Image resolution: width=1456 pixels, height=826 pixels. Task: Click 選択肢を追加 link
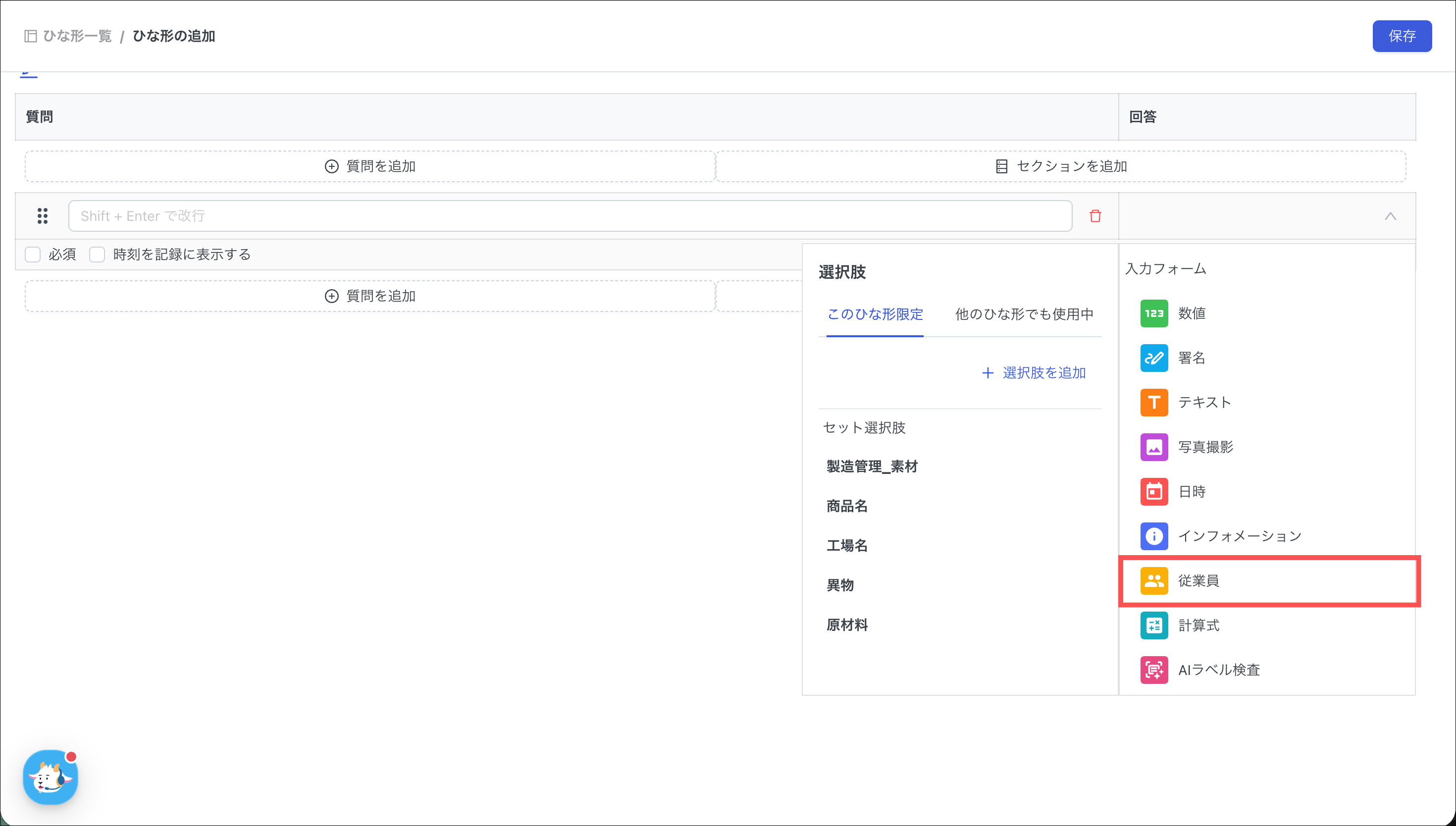1034,373
